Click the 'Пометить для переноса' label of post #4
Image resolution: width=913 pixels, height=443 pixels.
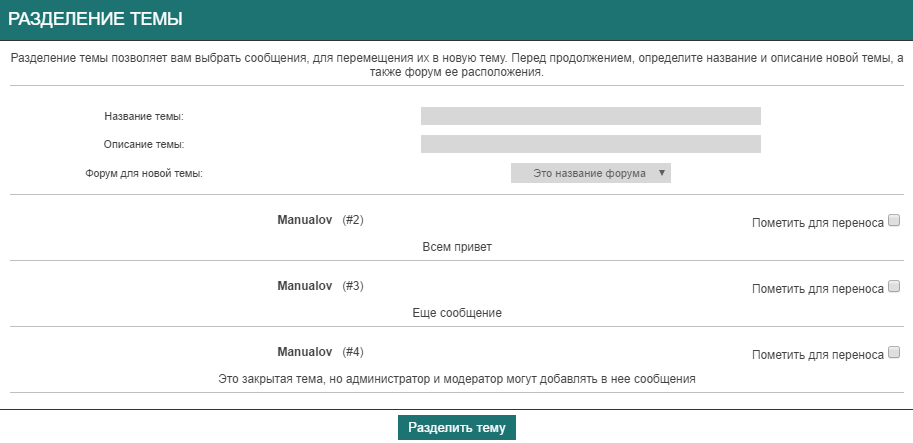[817, 354]
